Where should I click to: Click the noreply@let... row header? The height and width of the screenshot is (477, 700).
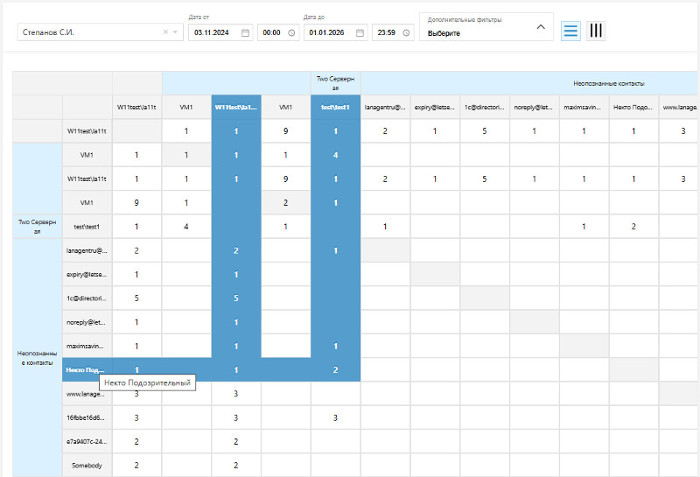pos(87,322)
